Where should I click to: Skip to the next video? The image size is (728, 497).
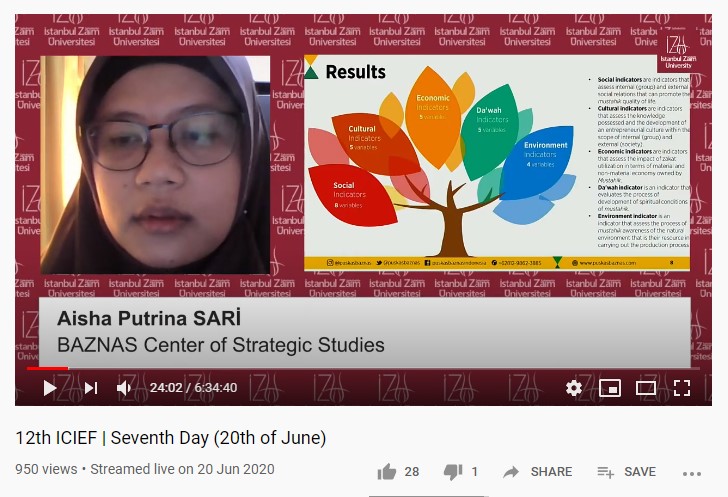tap(90, 388)
